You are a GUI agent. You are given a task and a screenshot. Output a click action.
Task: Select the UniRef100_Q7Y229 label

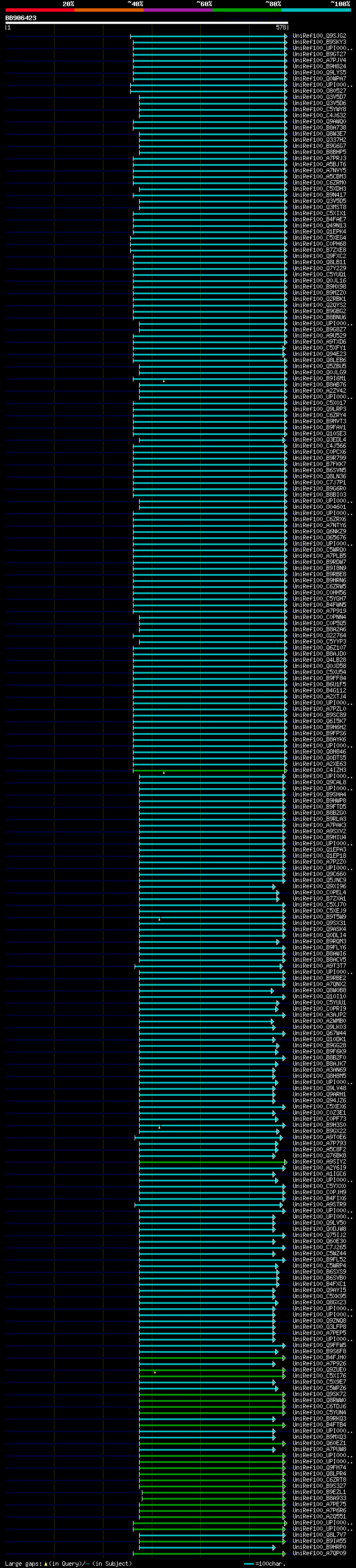(319, 269)
